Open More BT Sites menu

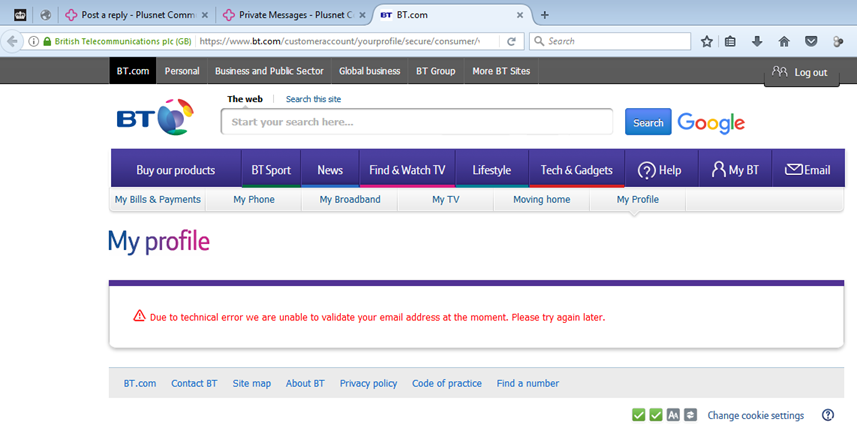point(501,71)
